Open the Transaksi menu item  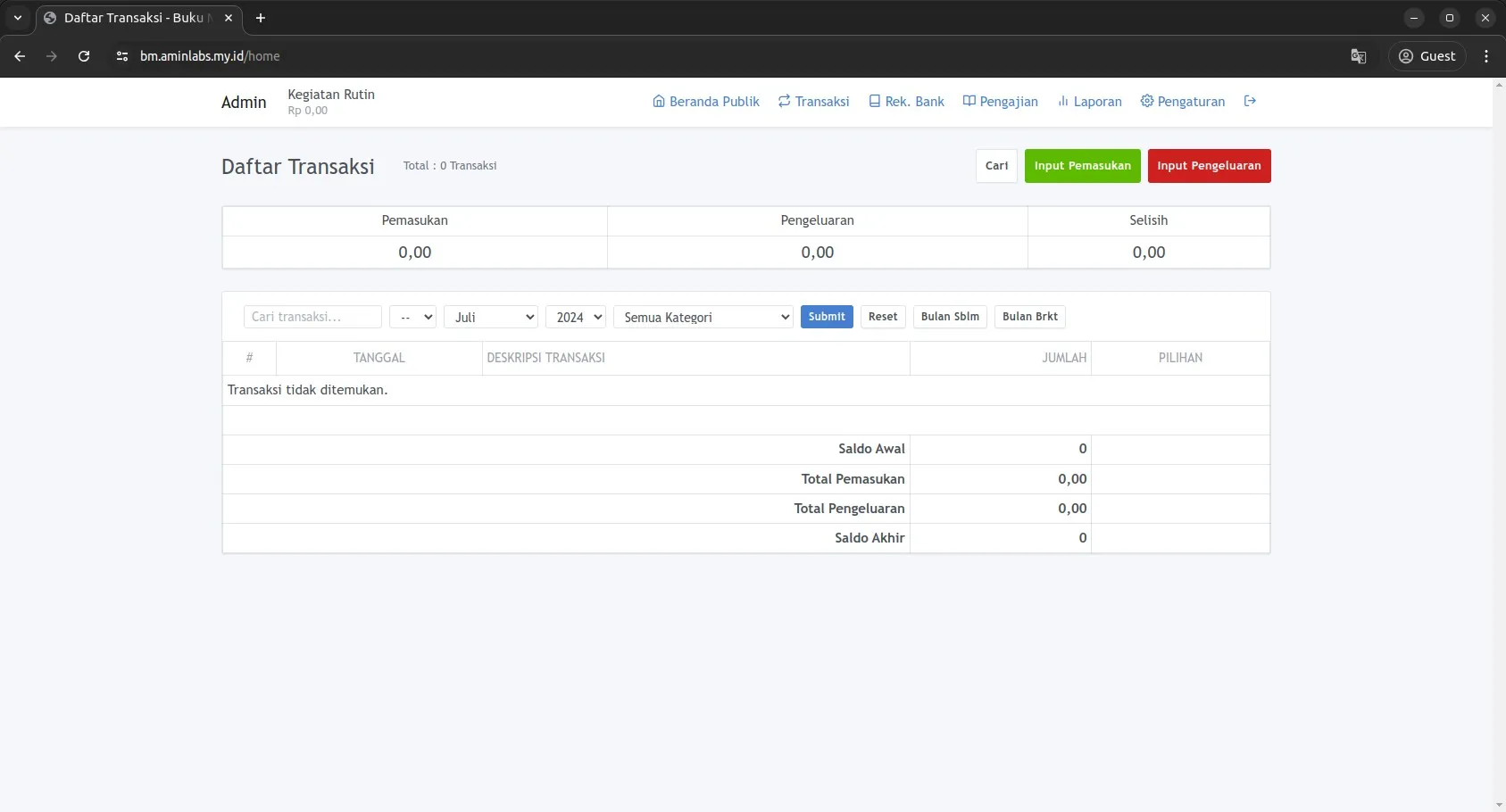tap(813, 102)
